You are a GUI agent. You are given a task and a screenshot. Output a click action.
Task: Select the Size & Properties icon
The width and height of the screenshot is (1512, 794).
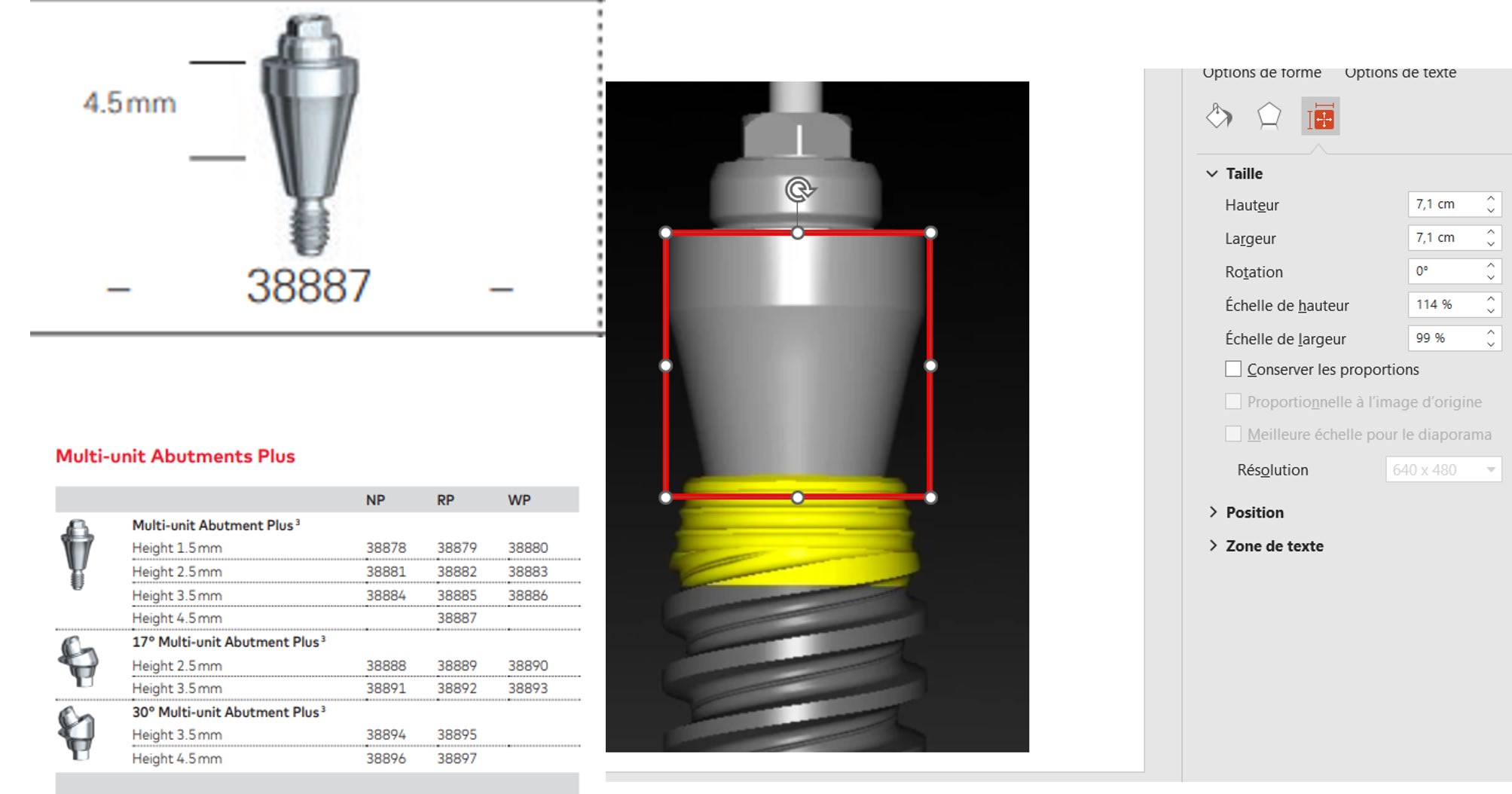pyautogui.click(x=1320, y=117)
